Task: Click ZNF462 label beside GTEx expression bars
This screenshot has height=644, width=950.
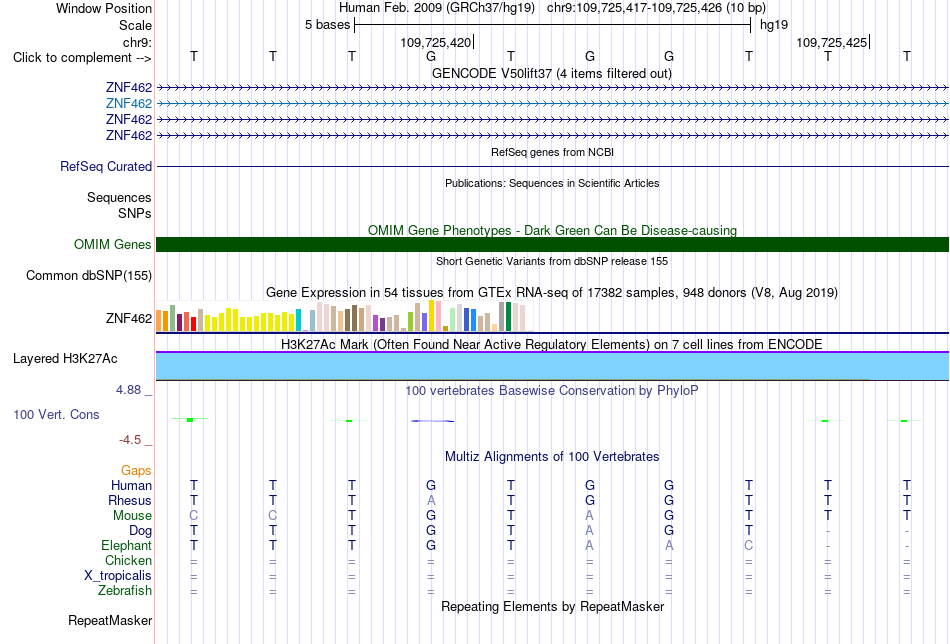Action: tap(128, 319)
